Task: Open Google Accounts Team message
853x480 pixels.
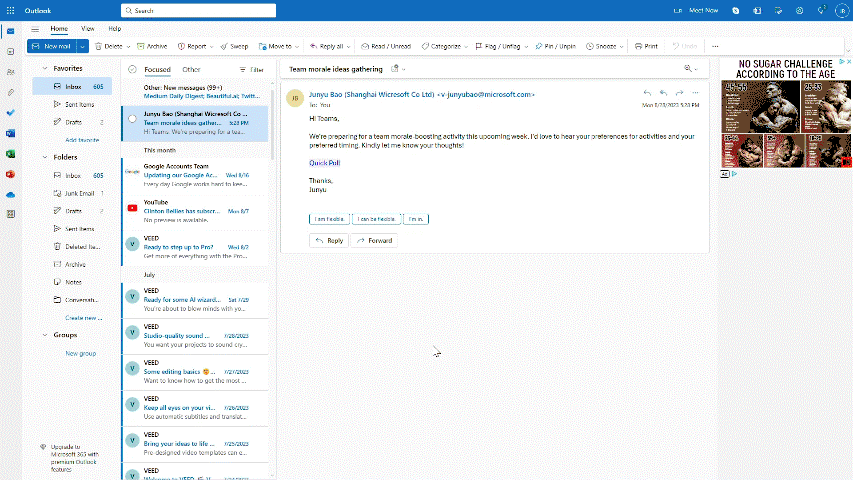Action: [195, 175]
